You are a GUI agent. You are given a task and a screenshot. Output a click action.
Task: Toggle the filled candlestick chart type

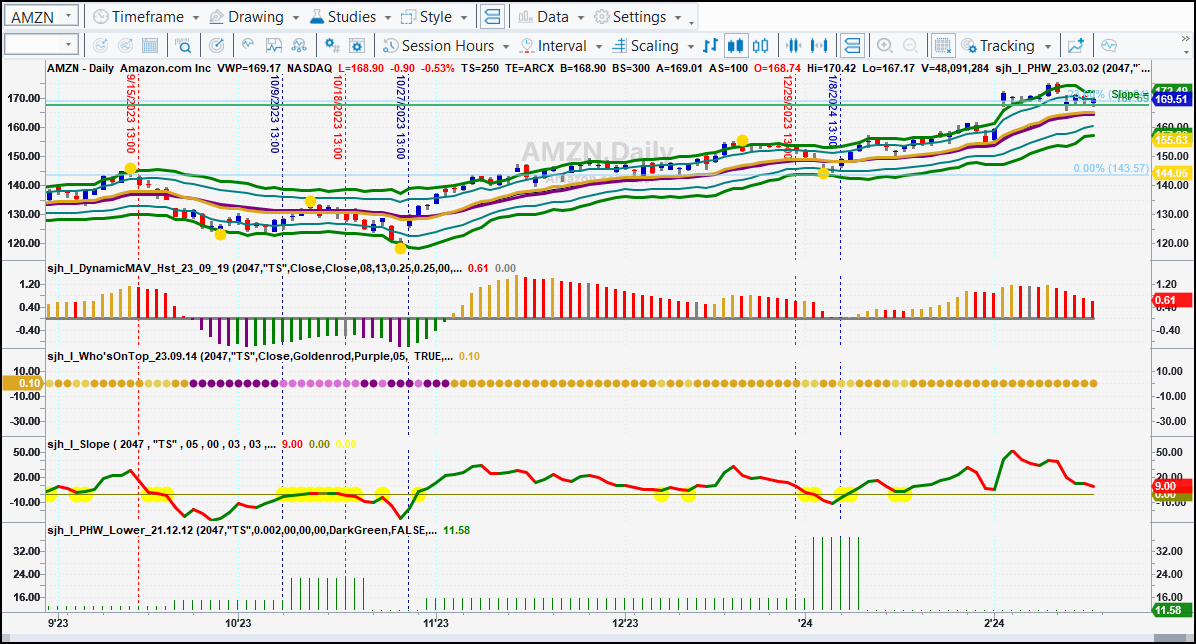point(735,46)
